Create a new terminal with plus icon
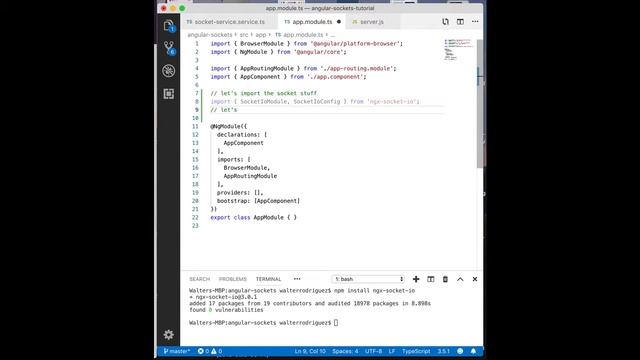This screenshot has width=640, height=360. (416, 279)
